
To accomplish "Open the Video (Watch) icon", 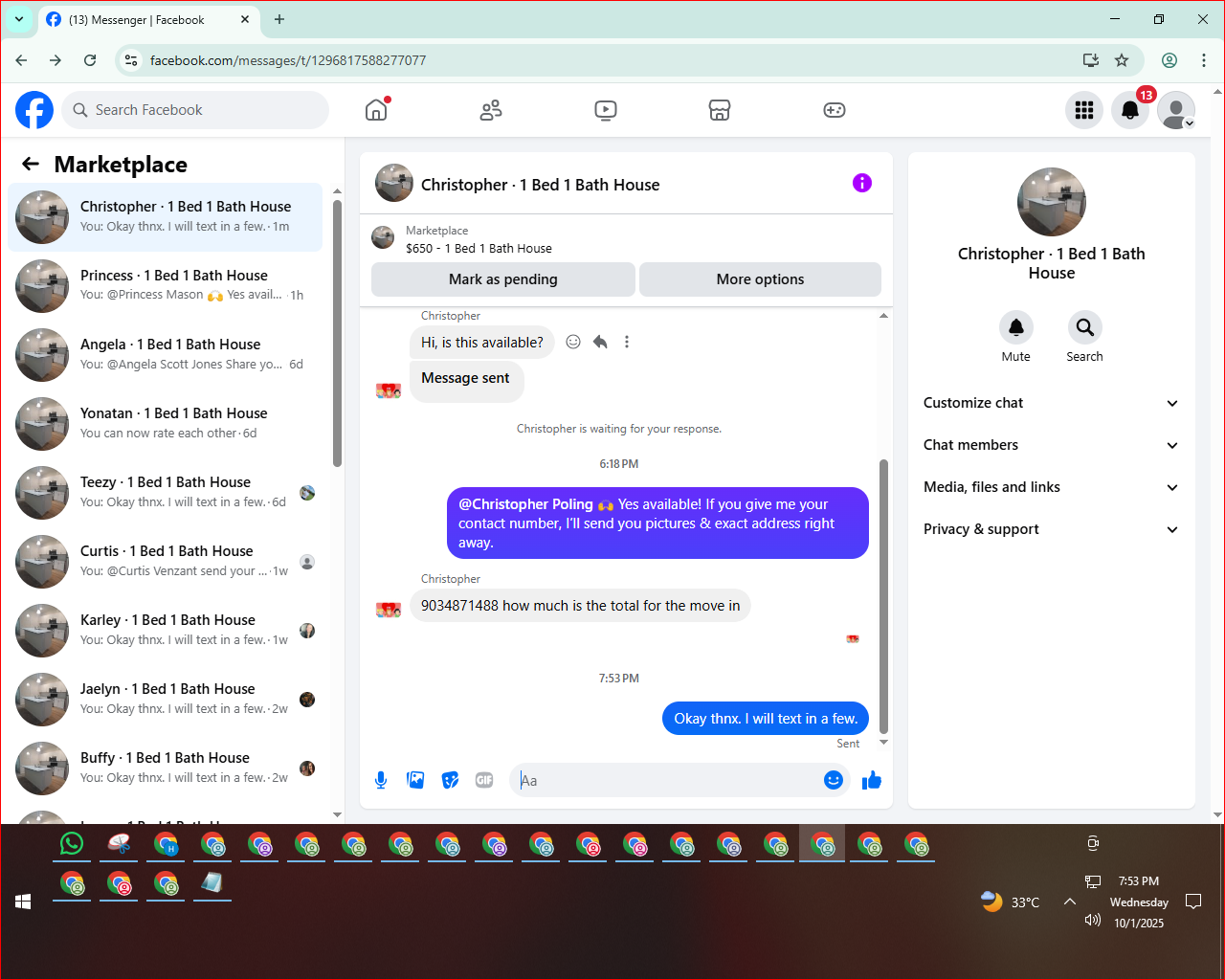I will click(606, 110).
